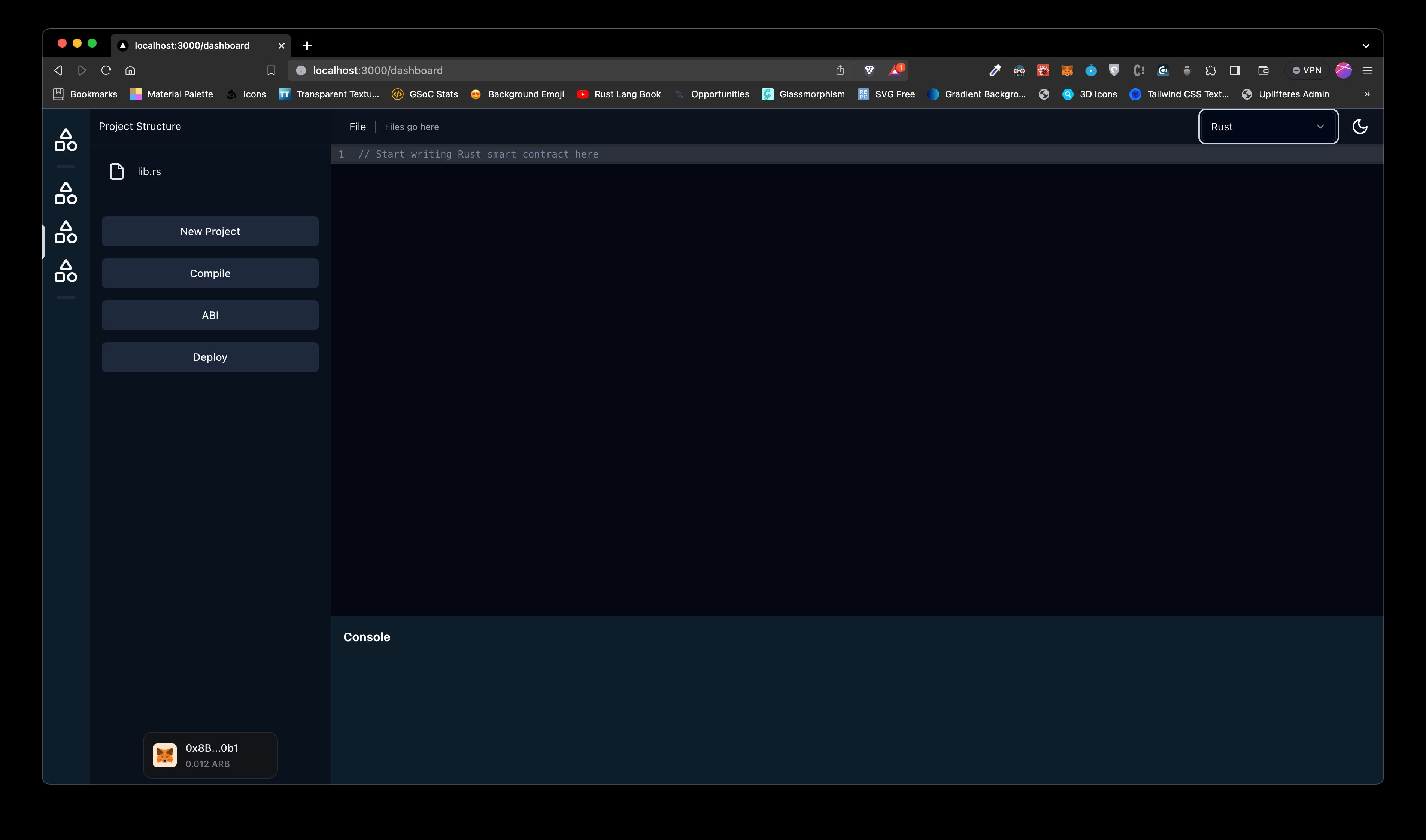Toggle dark mode with the moon icon

click(1360, 126)
